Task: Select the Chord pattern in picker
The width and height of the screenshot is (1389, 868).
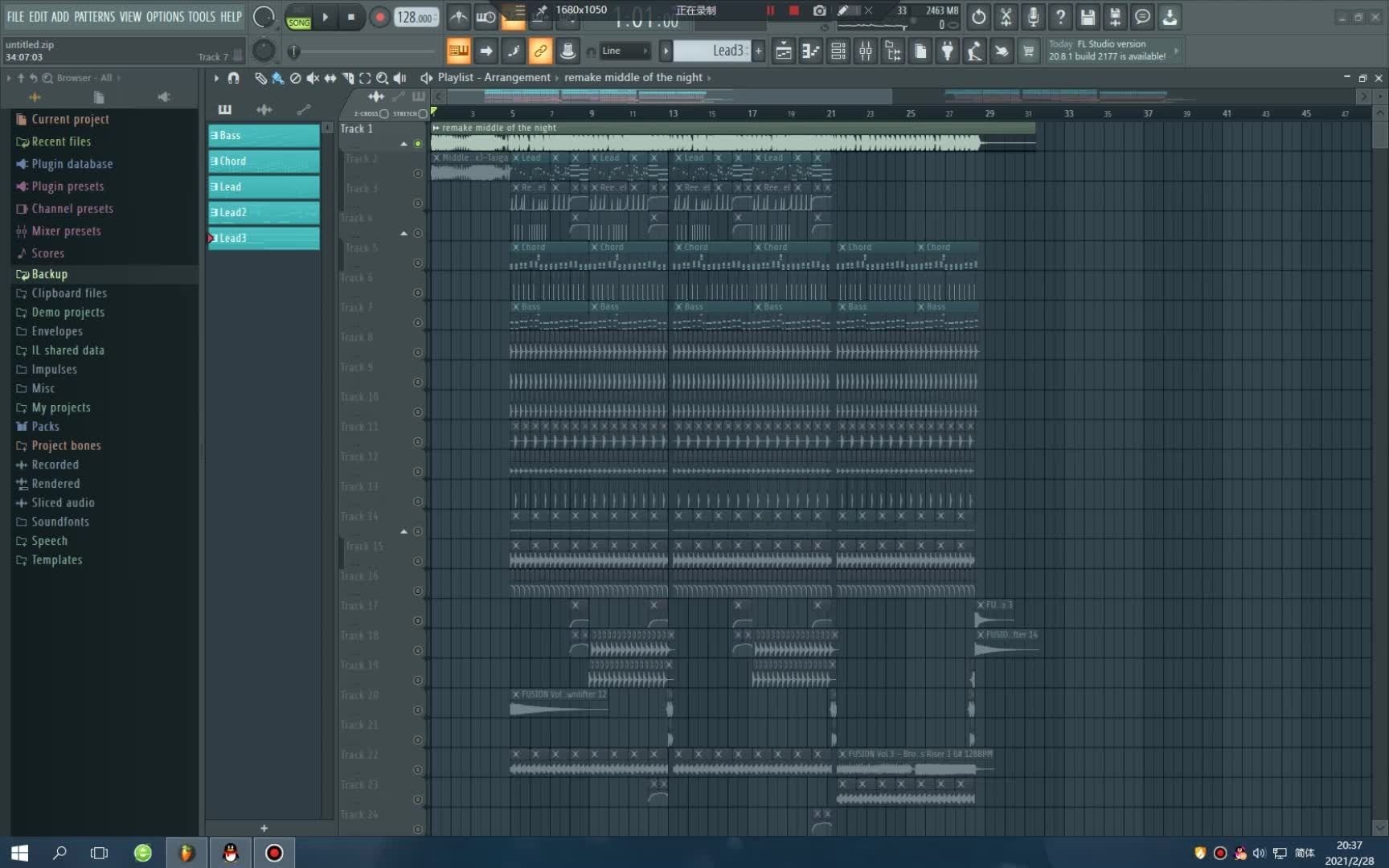Action: click(264, 161)
